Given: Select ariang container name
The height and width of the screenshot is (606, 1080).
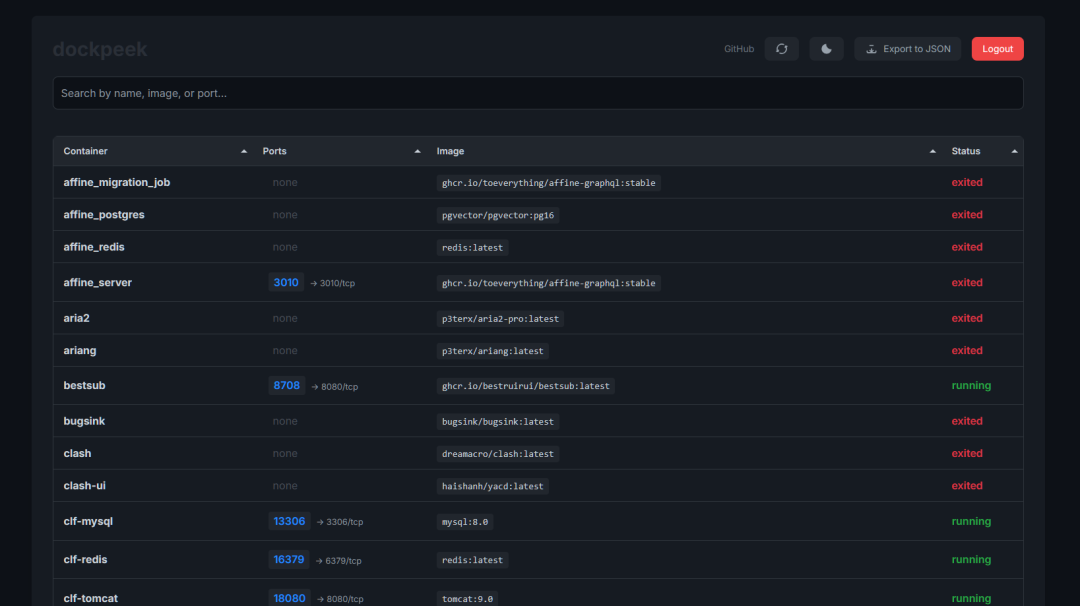Looking at the screenshot, I should 80,351.
